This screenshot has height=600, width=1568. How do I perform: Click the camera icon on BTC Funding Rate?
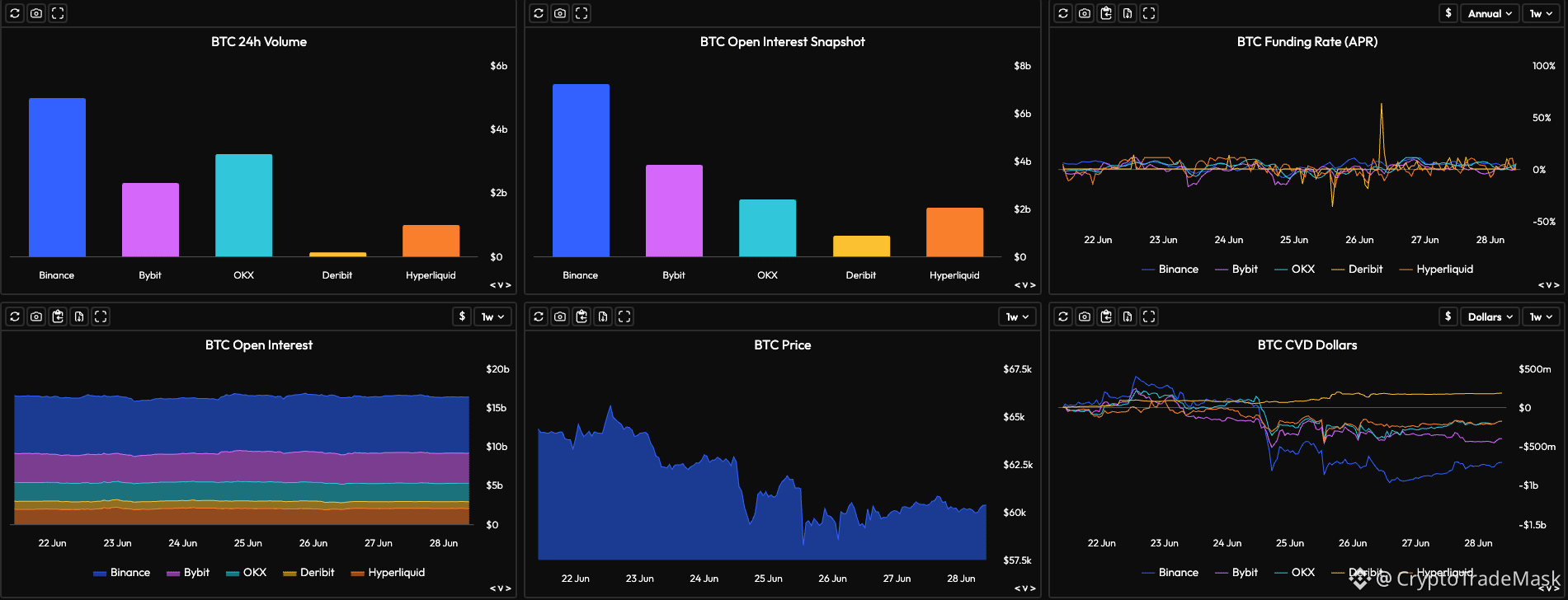[x=1085, y=13]
